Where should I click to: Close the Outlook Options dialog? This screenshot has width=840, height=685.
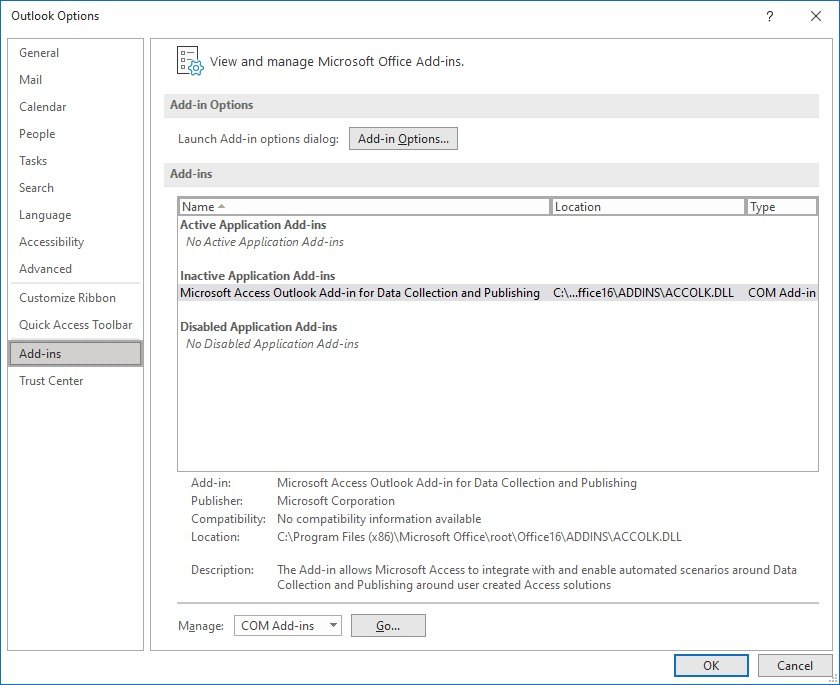[815, 16]
